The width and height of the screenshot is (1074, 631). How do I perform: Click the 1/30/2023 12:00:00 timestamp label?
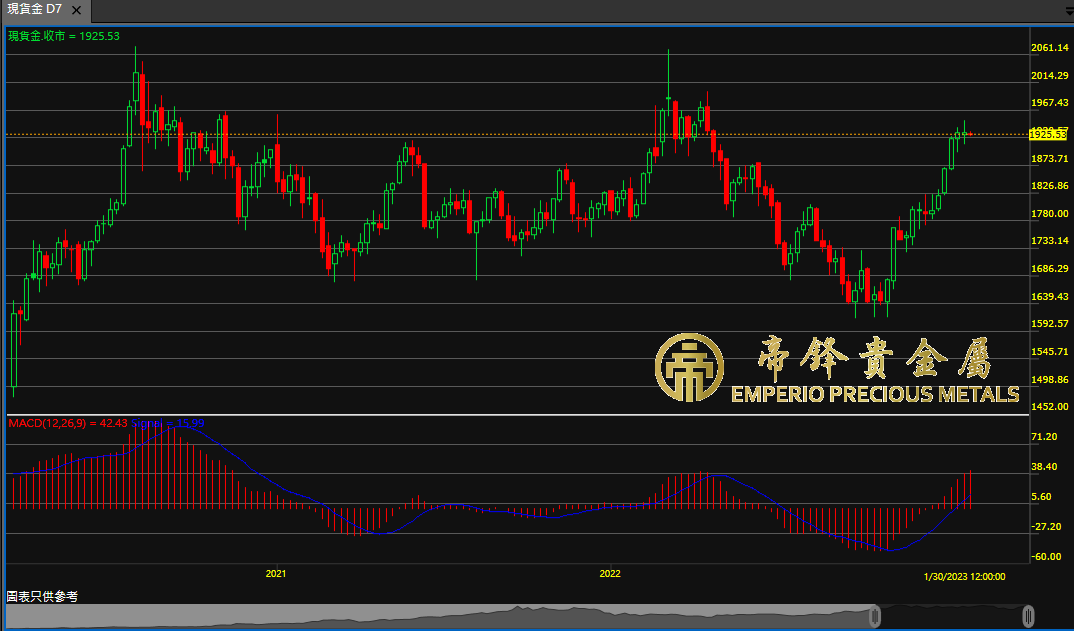[x=964, y=576]
